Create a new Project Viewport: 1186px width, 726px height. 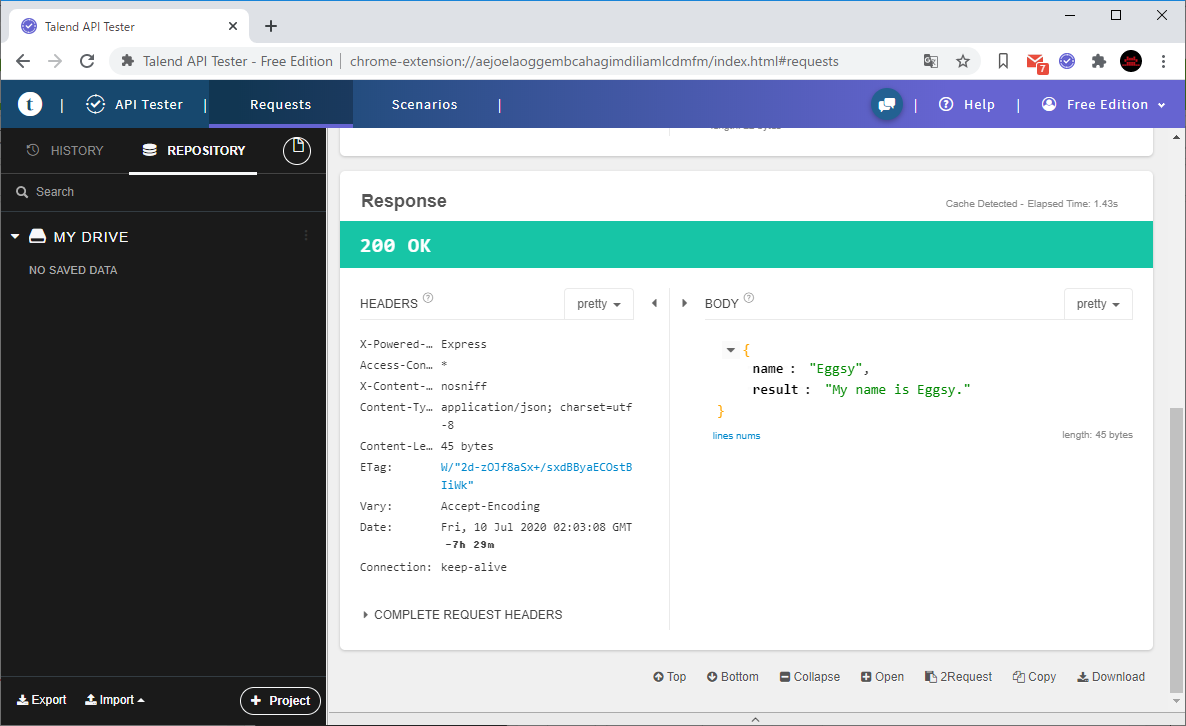click(x=281, y=700)
